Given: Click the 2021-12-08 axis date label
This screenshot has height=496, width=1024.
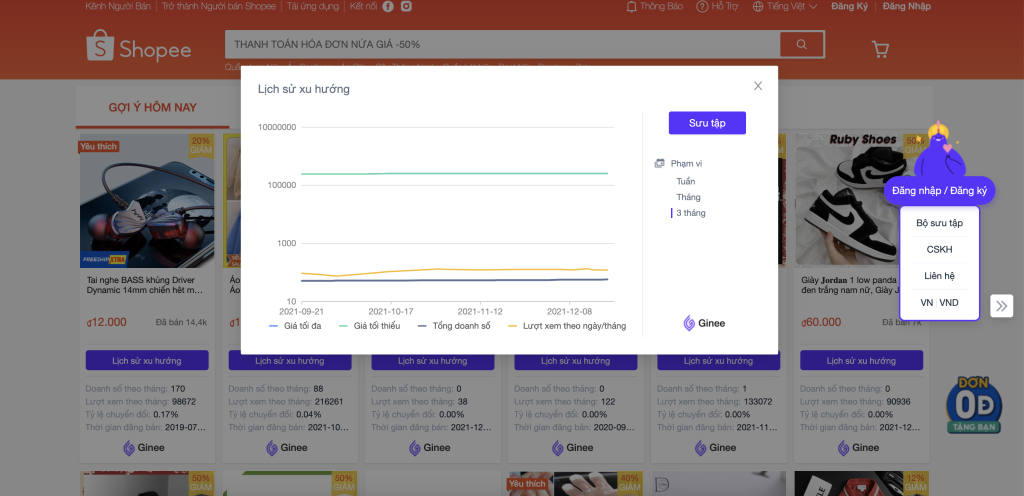Looking at the screenshot, I should tap(569, 311).
